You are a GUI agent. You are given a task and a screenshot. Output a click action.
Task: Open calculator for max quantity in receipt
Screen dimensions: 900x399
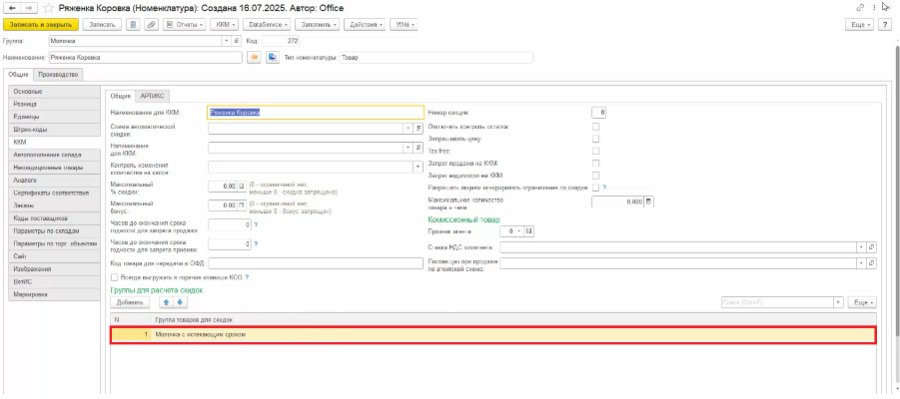[649, 202]
